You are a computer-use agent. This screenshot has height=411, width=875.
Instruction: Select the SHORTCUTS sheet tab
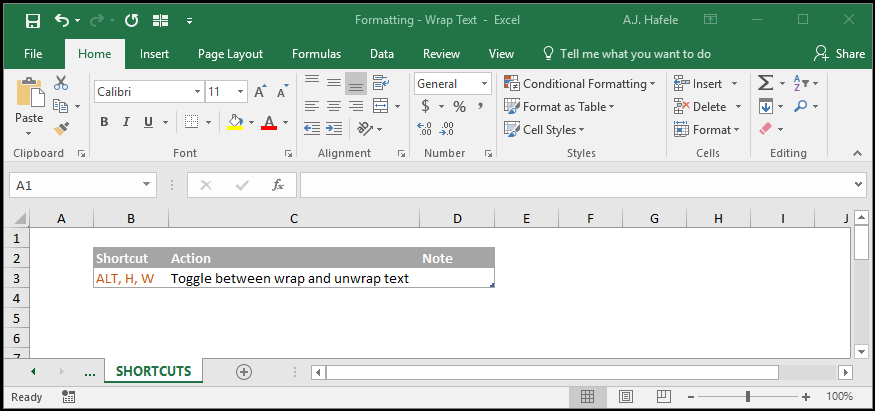coord(153,371)
